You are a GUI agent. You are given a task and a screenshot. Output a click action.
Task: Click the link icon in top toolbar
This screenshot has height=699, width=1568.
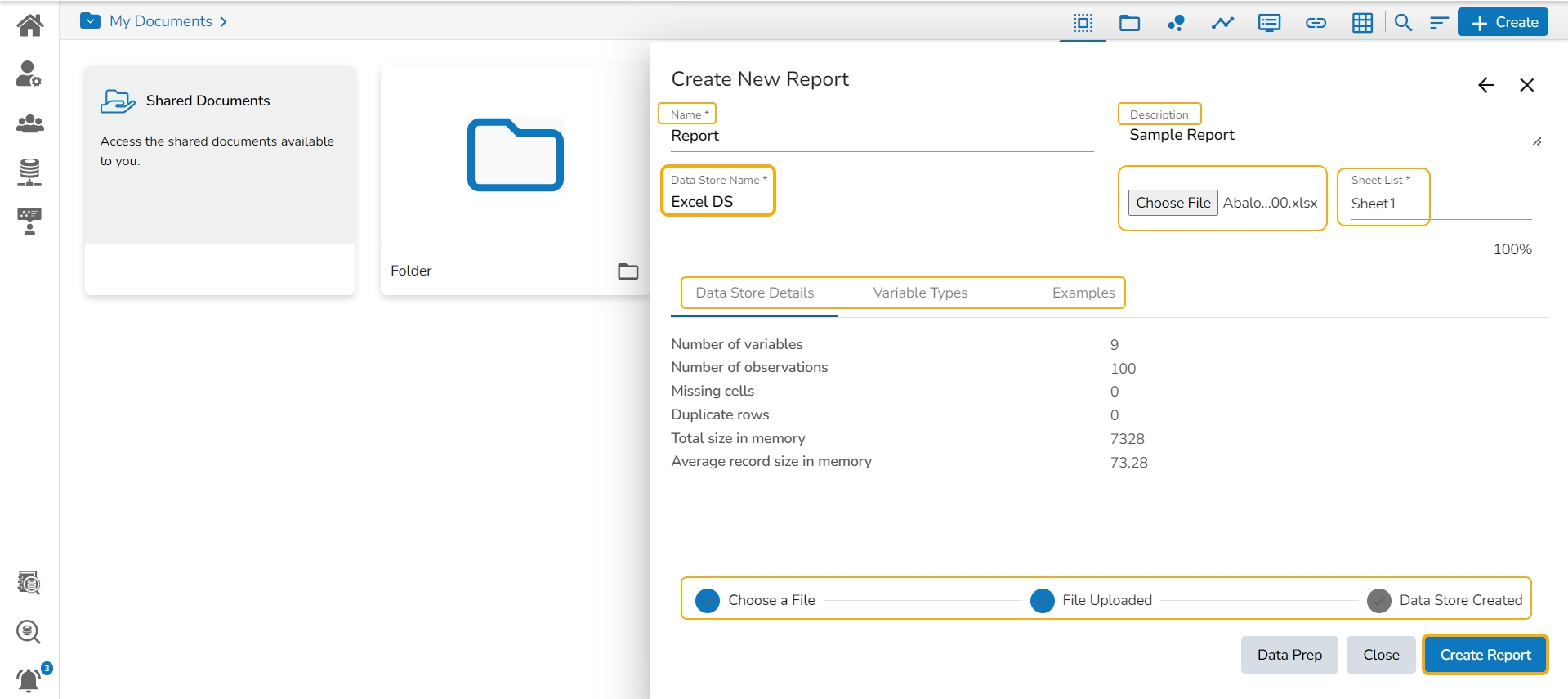coord(1316,23)
